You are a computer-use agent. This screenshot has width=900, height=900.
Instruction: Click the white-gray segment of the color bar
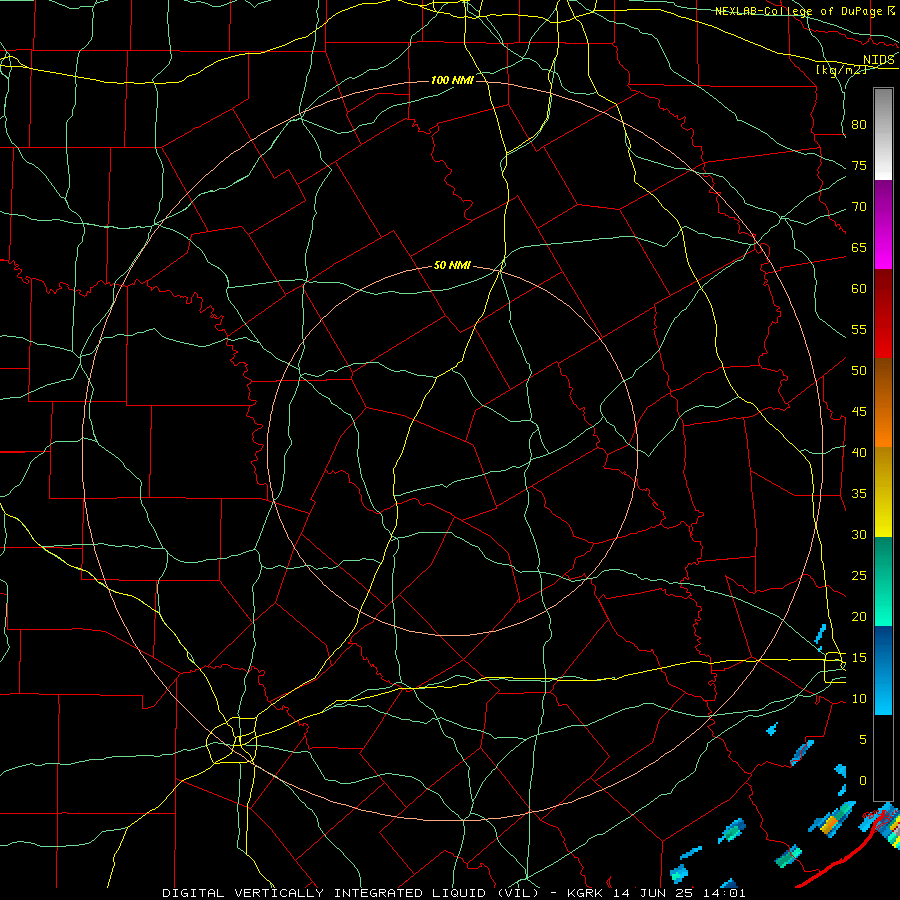pyautogui.click(x=883, y=134)
